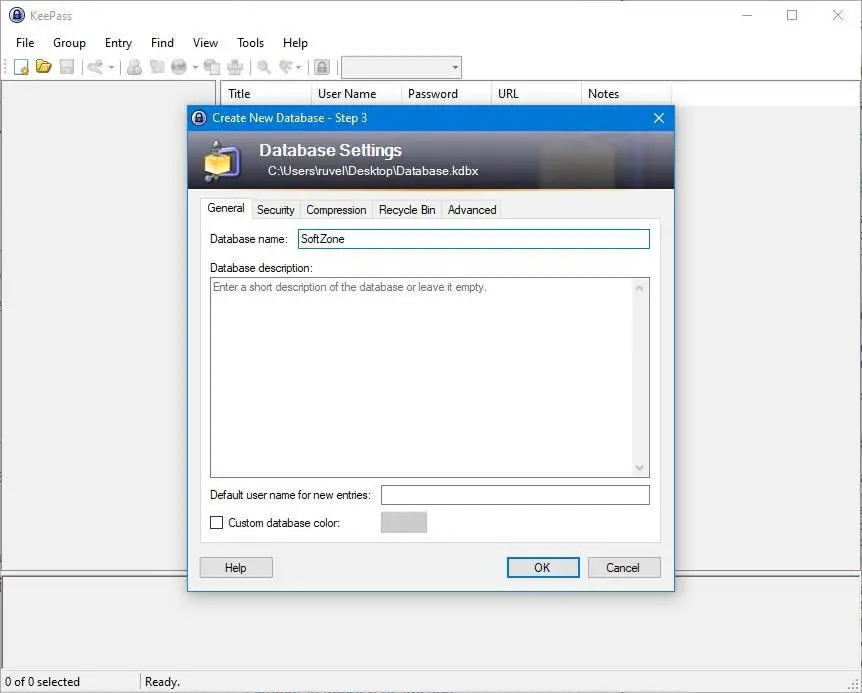Expand the Open URL dropdown arrow

[195, 68]
